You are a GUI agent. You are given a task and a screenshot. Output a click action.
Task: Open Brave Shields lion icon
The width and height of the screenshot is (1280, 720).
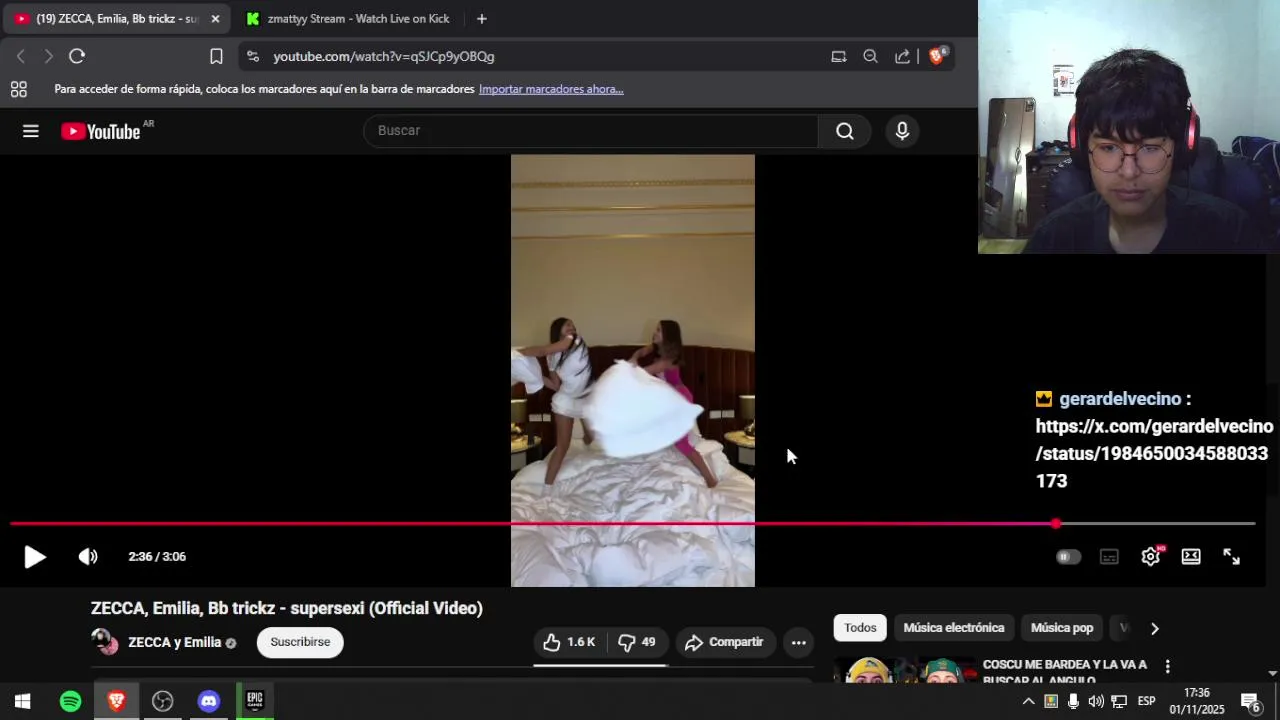pyautogui.click(x=937, y=56)
